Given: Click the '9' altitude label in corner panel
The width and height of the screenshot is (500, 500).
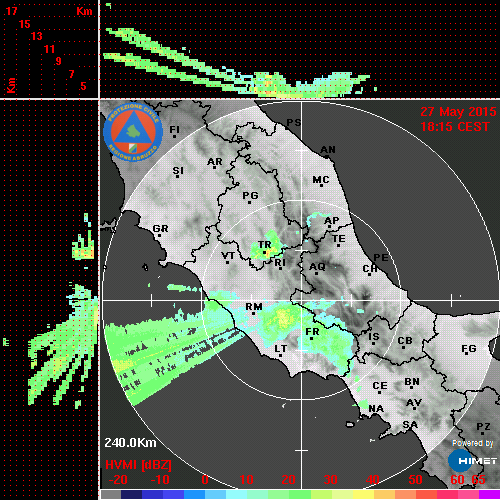Looking at the screenshot, I should (x=59, y=61).
